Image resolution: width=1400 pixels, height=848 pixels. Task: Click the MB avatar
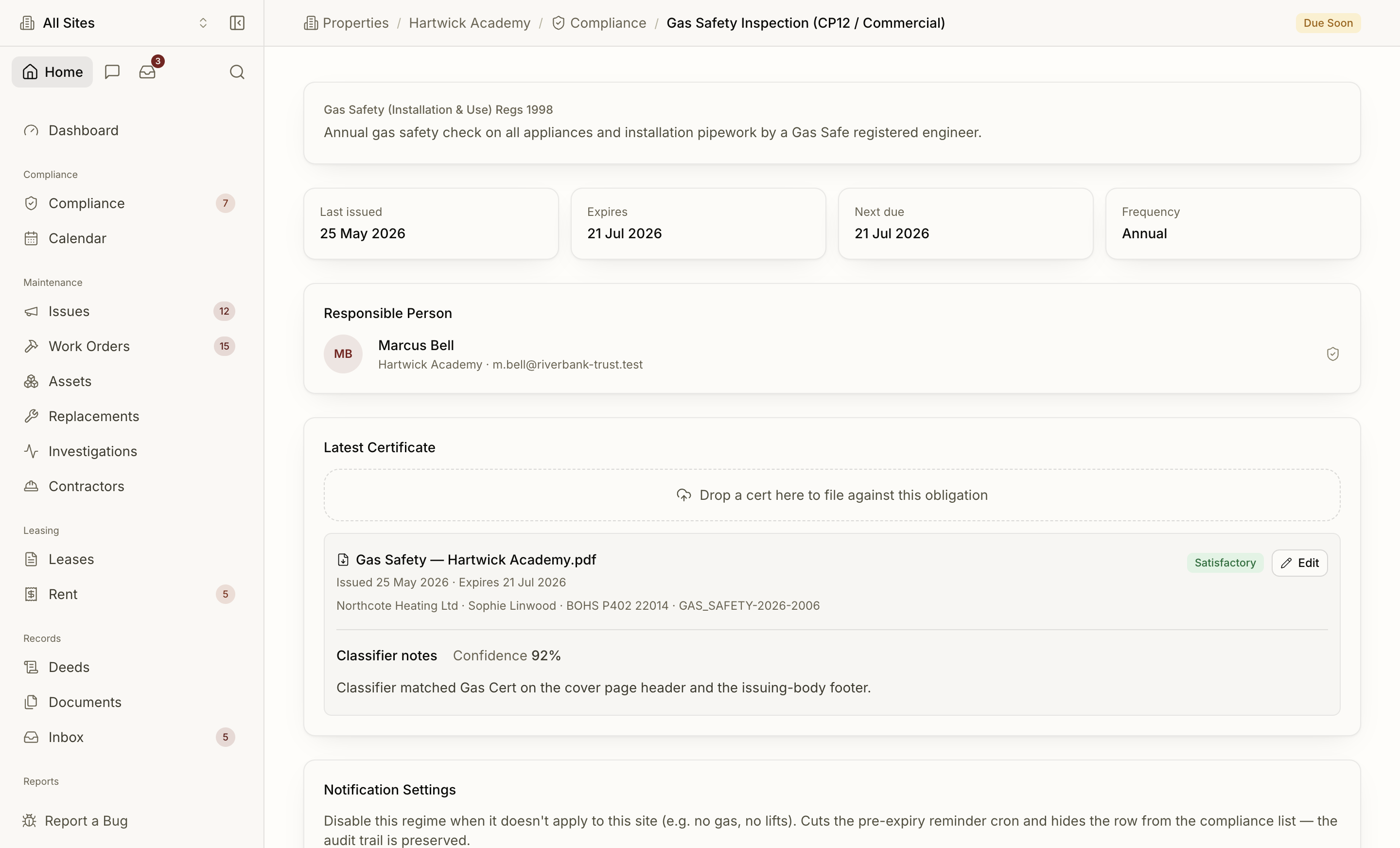pyautogui.click(x=343, y=353)
